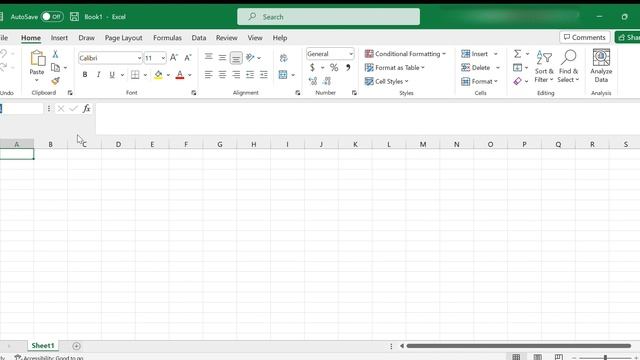Click Format cells button

(479, 81)
